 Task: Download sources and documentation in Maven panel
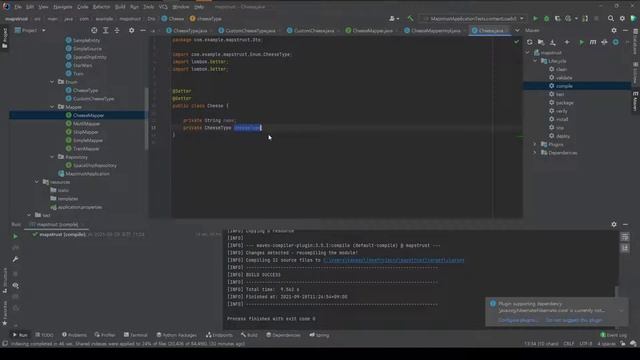[552, 42]
